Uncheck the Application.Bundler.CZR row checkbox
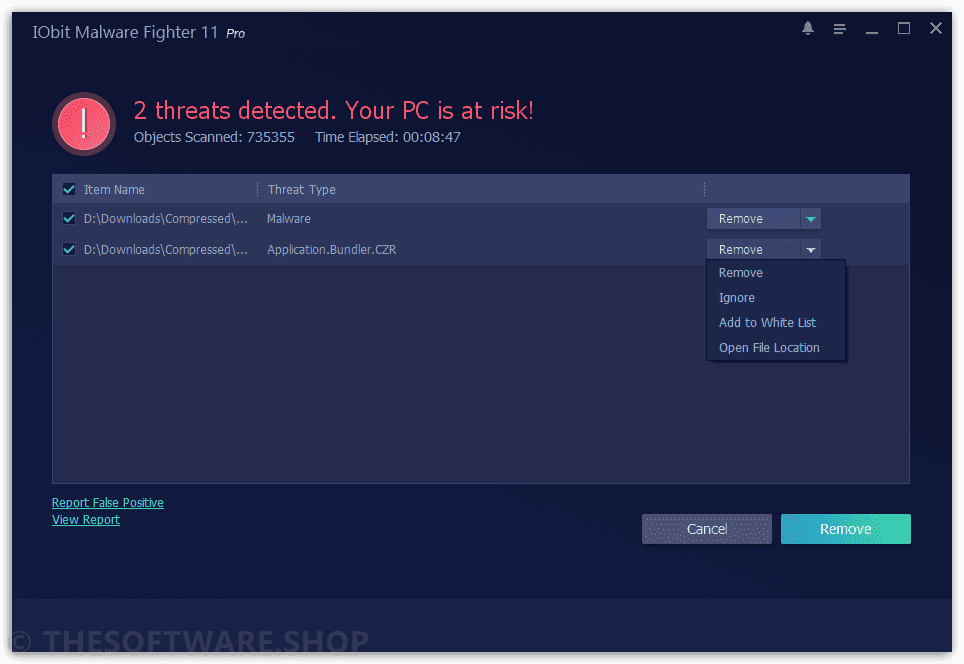The width and height of the screenshot is (964, 664). [69, 250]
